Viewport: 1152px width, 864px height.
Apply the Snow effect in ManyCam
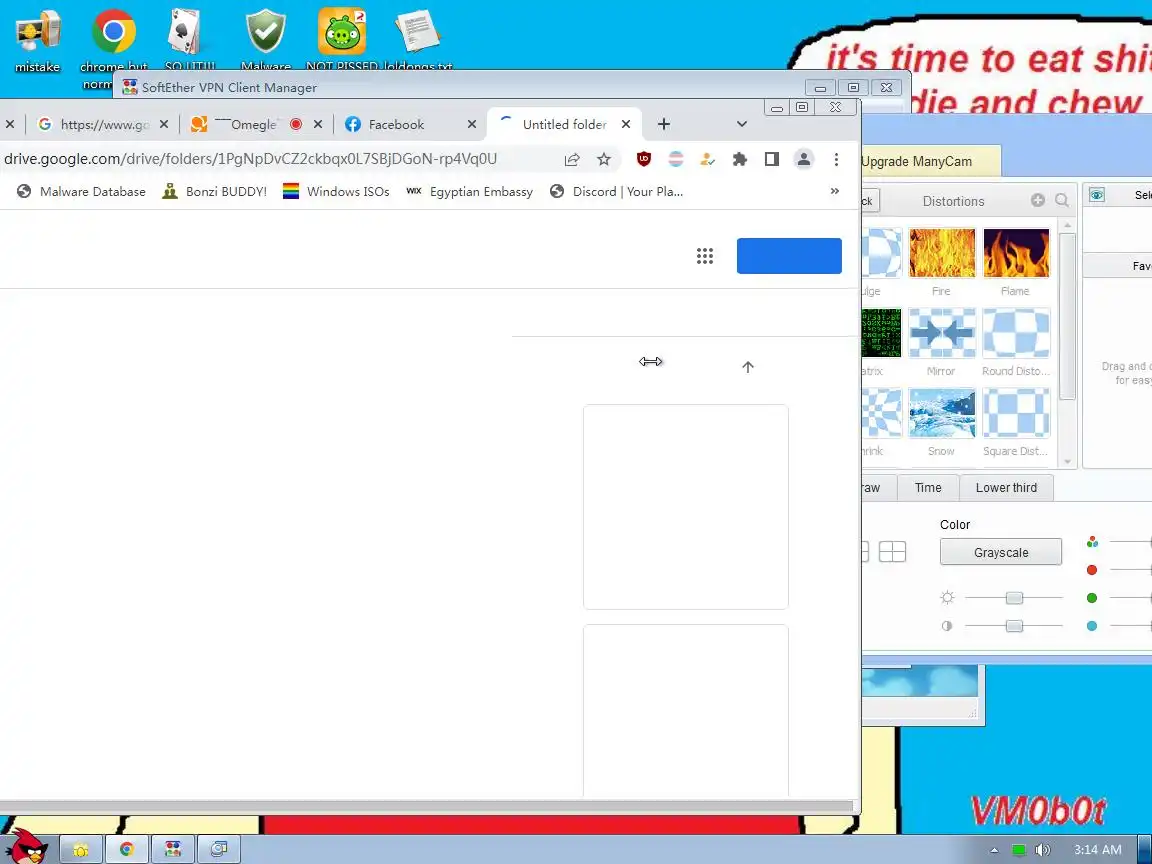[x=941, y=422]
